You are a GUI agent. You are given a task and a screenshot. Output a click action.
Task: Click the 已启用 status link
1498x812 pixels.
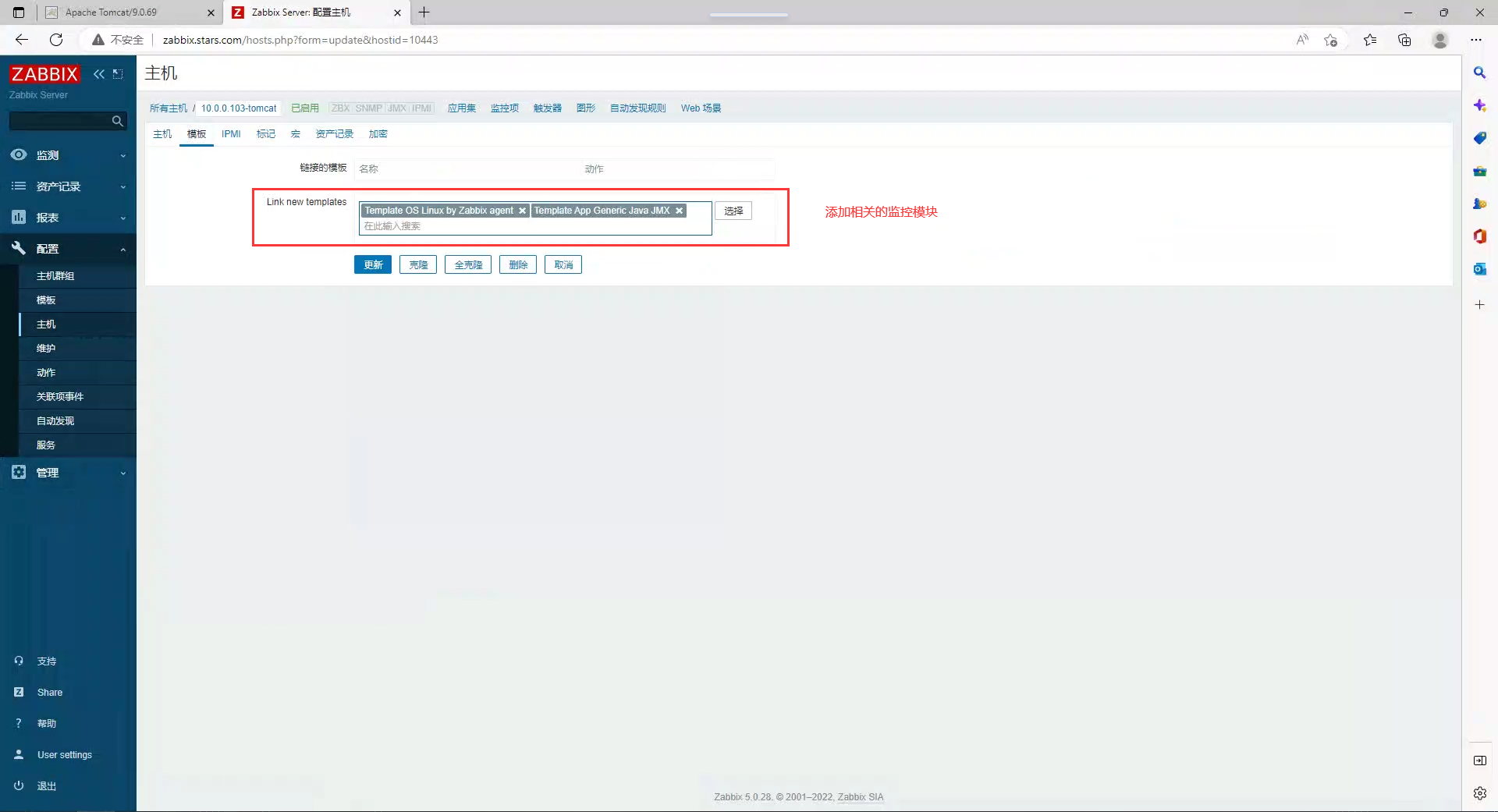pyautogui.click(x=305, y=108)
